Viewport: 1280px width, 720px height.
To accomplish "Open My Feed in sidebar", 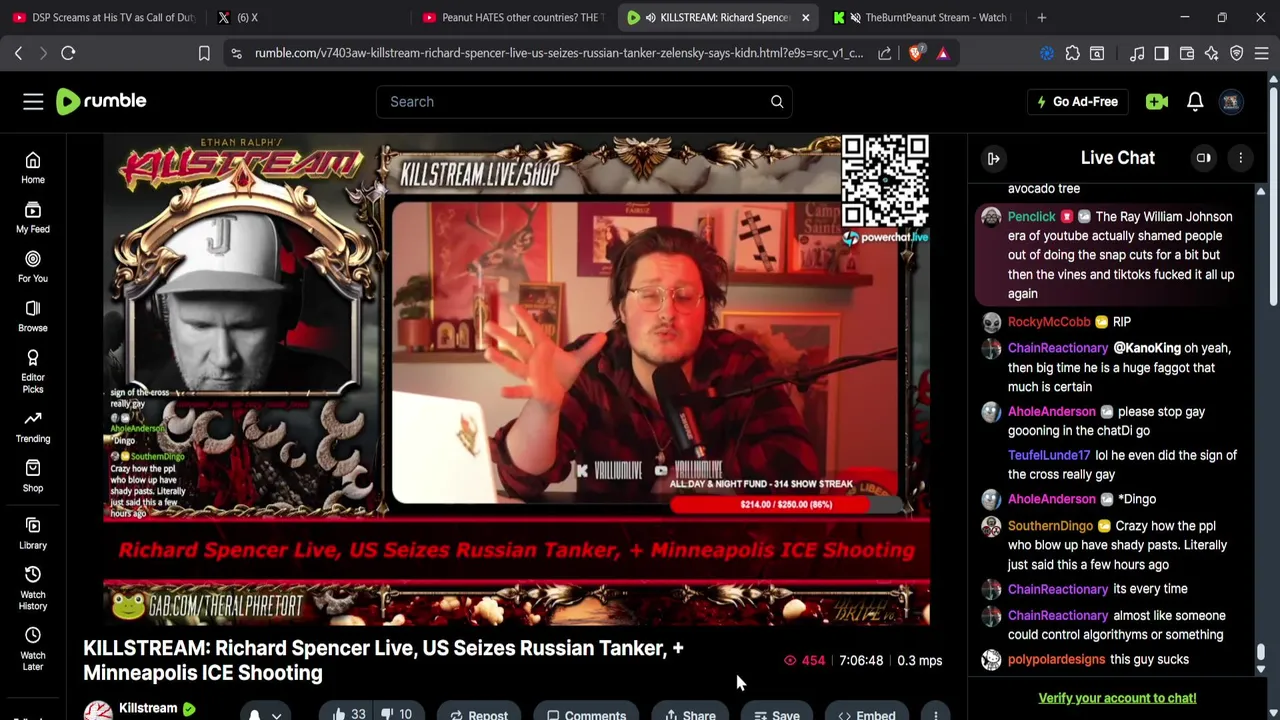I will pyautogui.click(x=33, y=218).
